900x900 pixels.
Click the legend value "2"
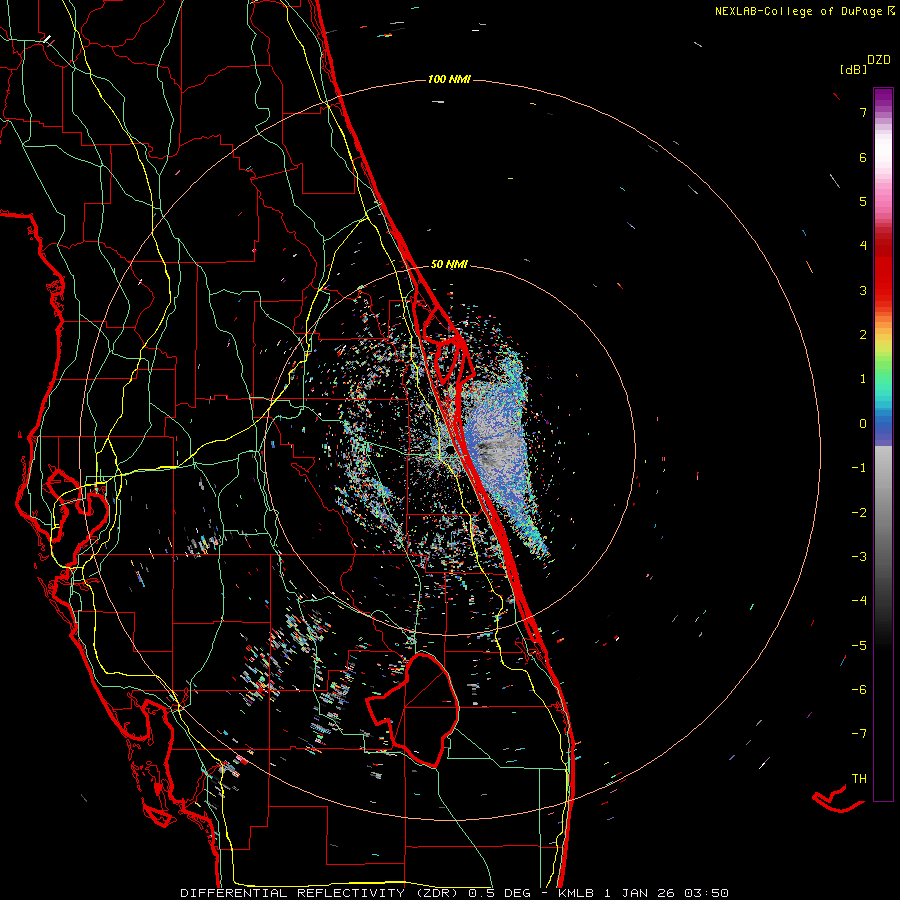click(863, 335)
